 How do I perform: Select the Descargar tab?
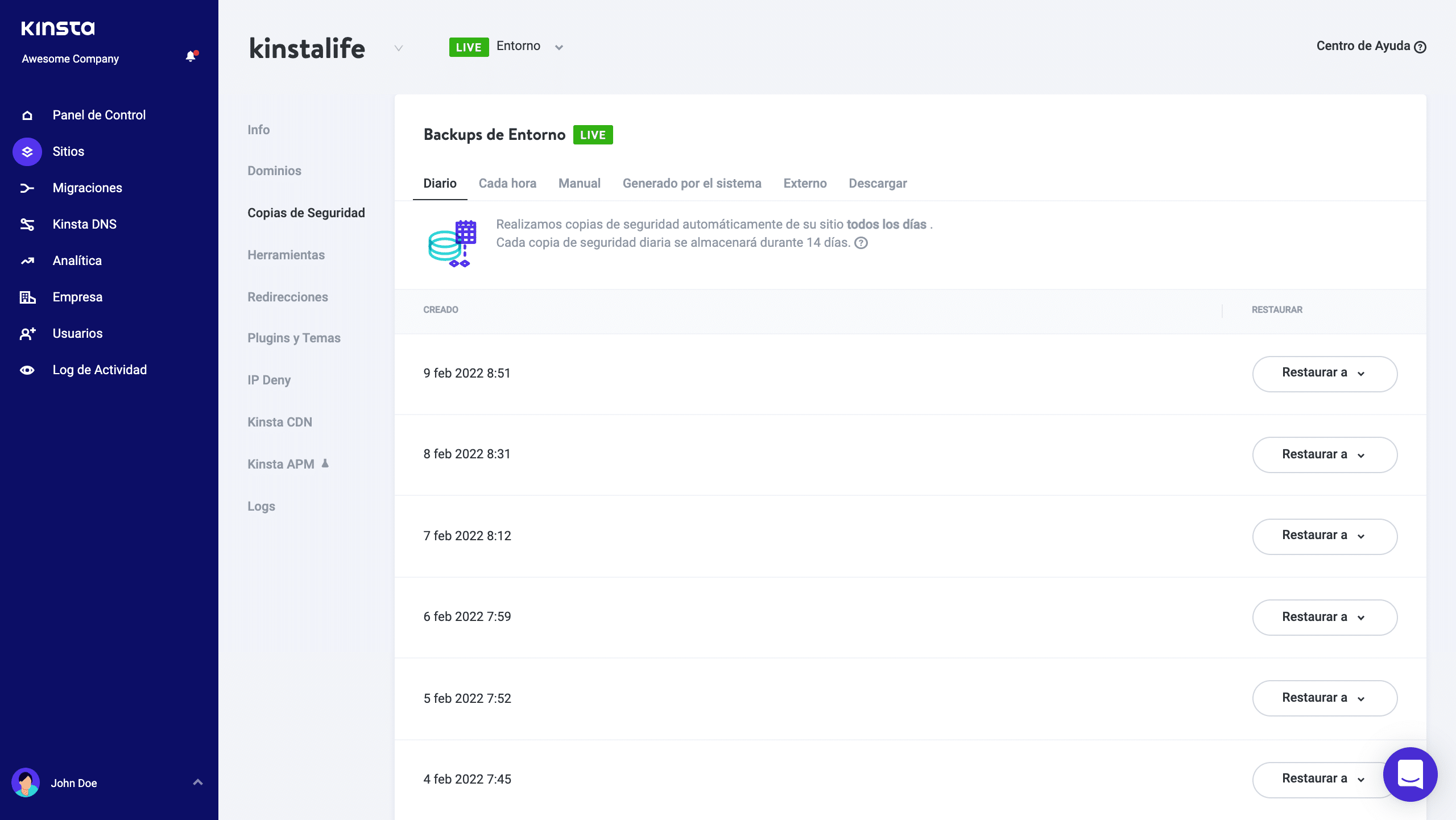878,183
